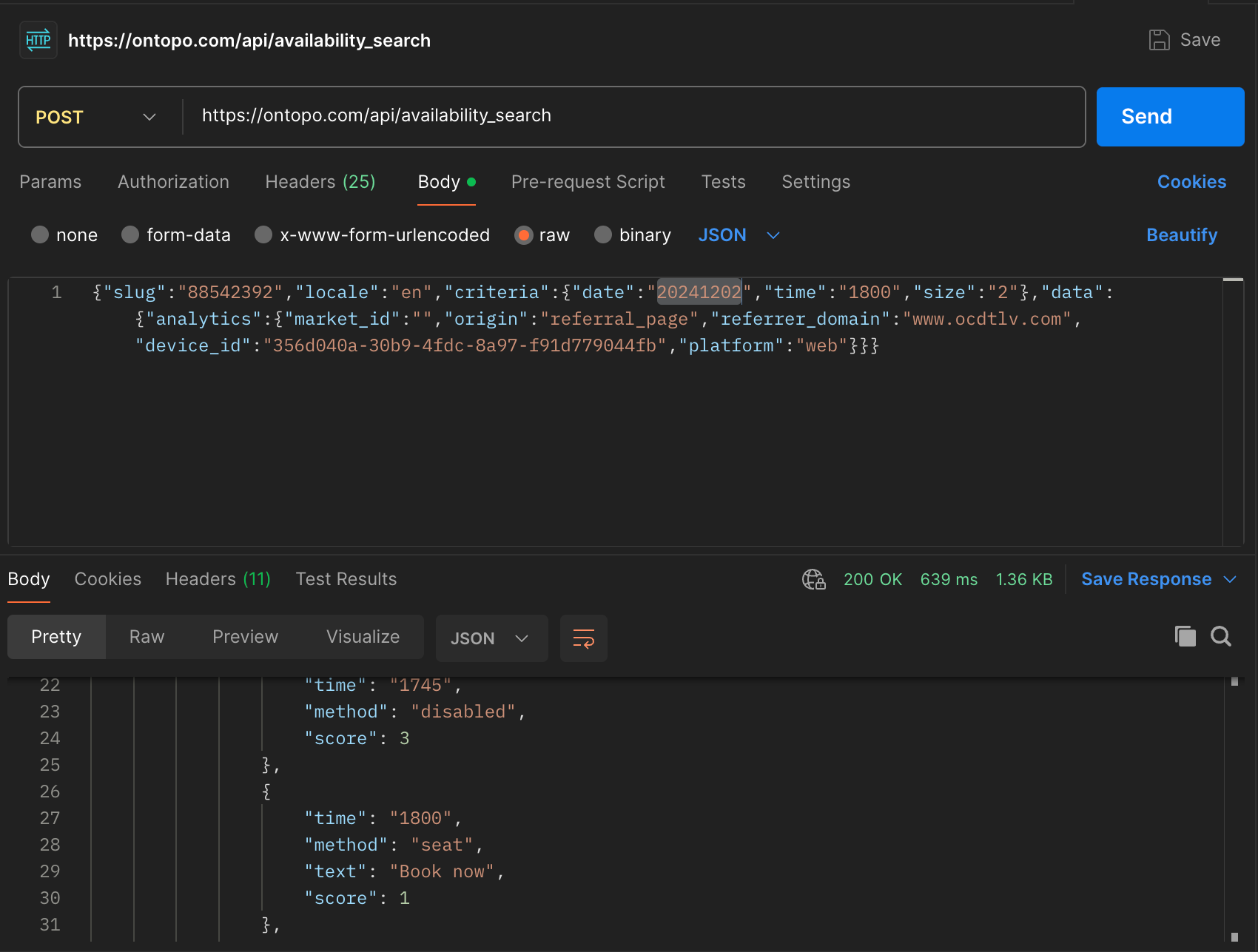The height and width of the screenshot is (952, 1258).
Task: Click the highlighted date value 20241202
Action: 699,292
